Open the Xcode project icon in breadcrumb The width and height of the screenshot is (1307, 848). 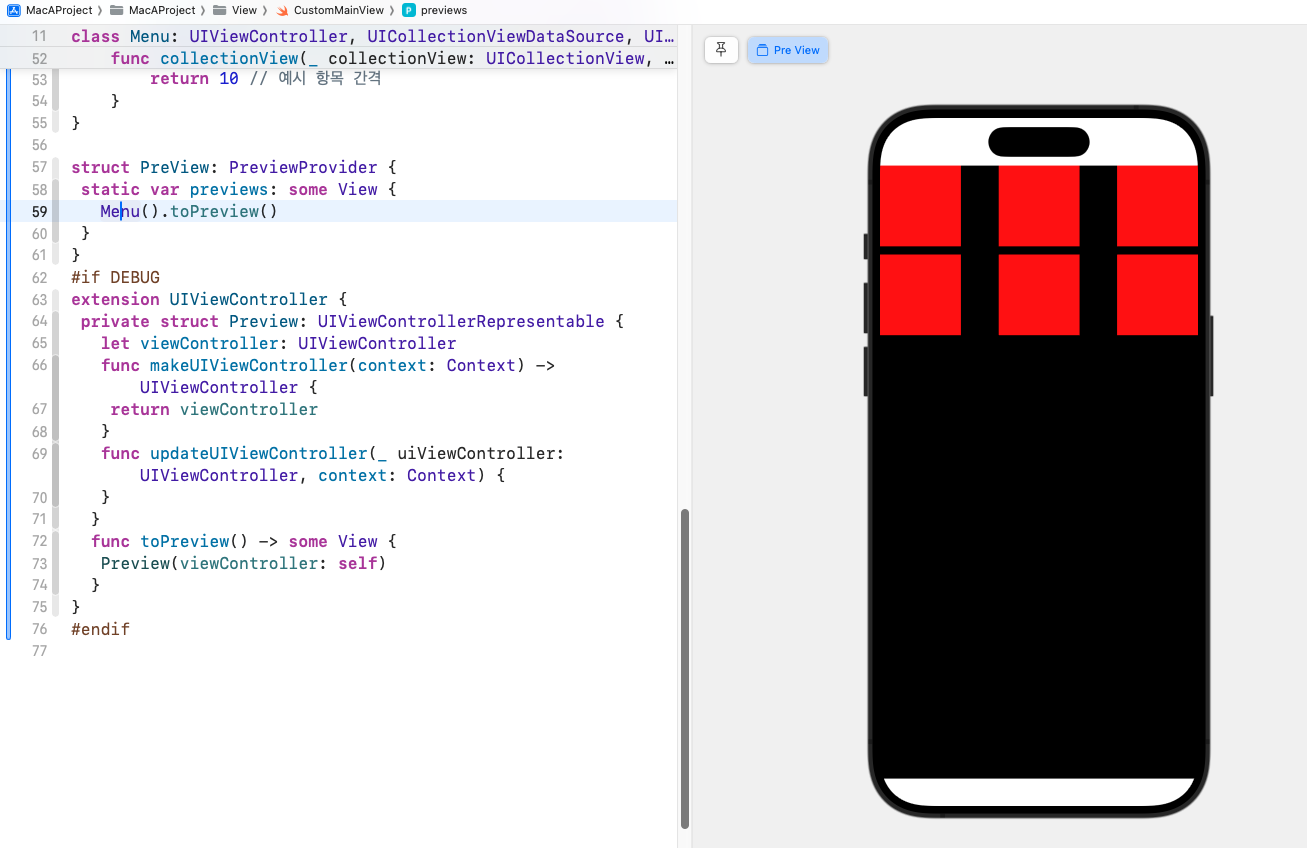point(14,10)
